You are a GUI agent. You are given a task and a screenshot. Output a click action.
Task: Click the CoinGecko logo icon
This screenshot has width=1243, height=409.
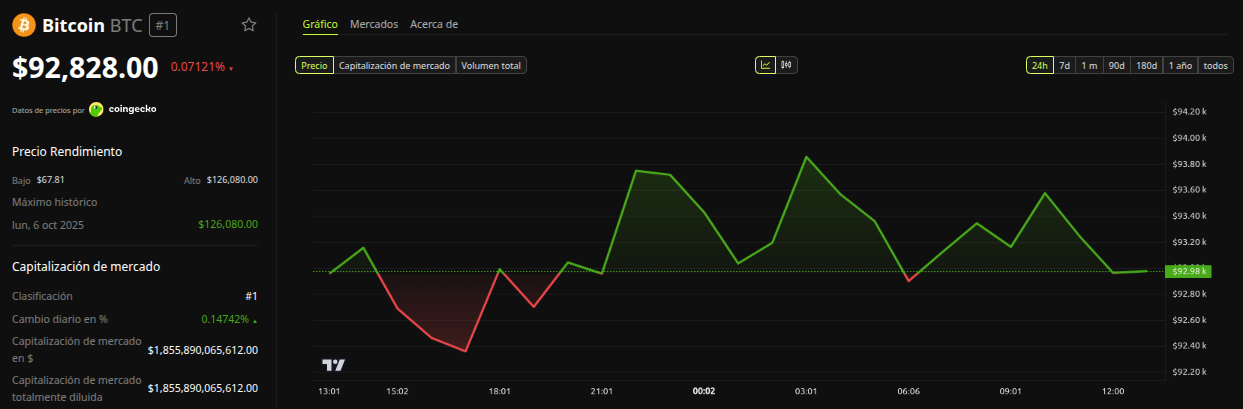(96, 109)
